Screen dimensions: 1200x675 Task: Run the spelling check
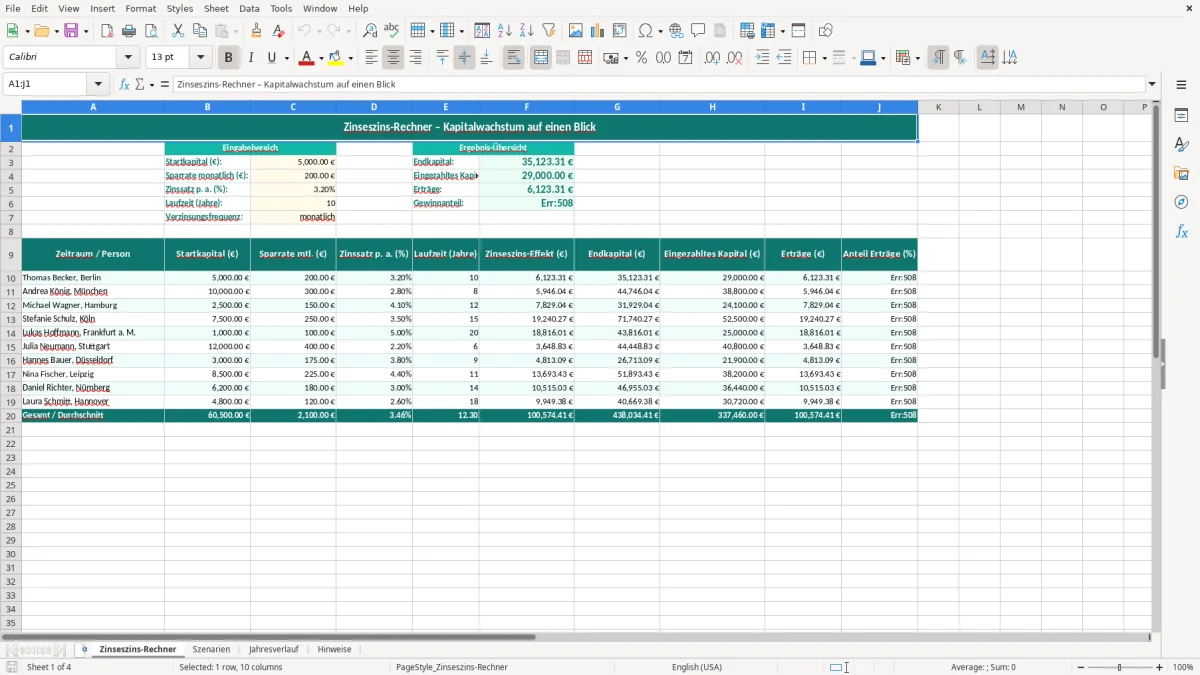point(392,31)
